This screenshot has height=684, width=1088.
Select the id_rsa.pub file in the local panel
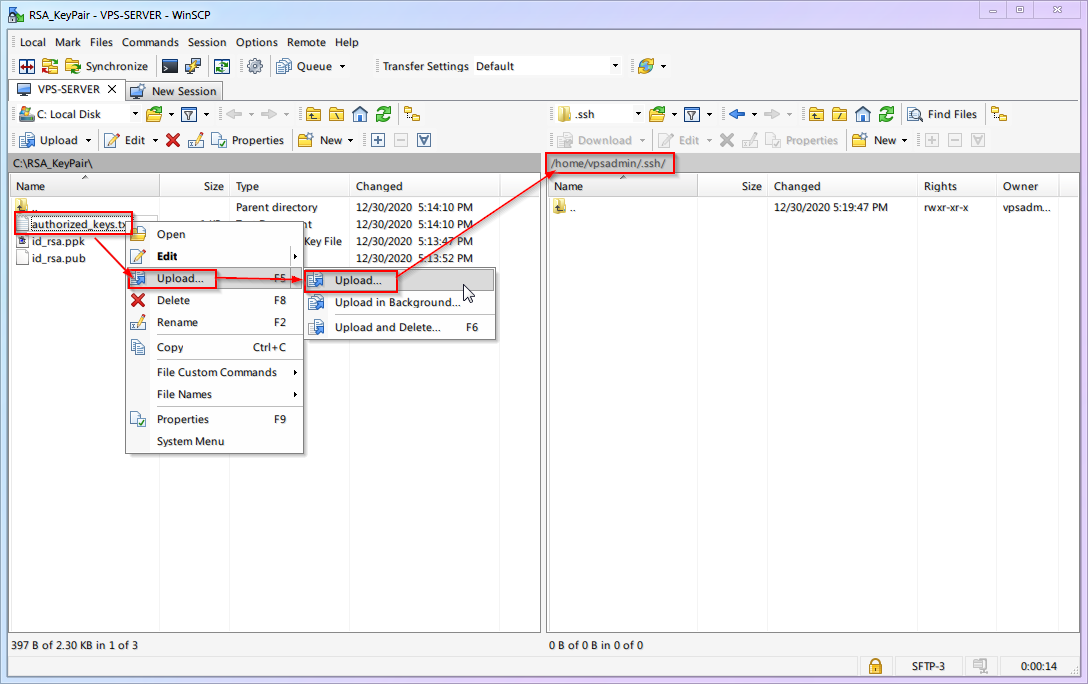coord(58,258)
